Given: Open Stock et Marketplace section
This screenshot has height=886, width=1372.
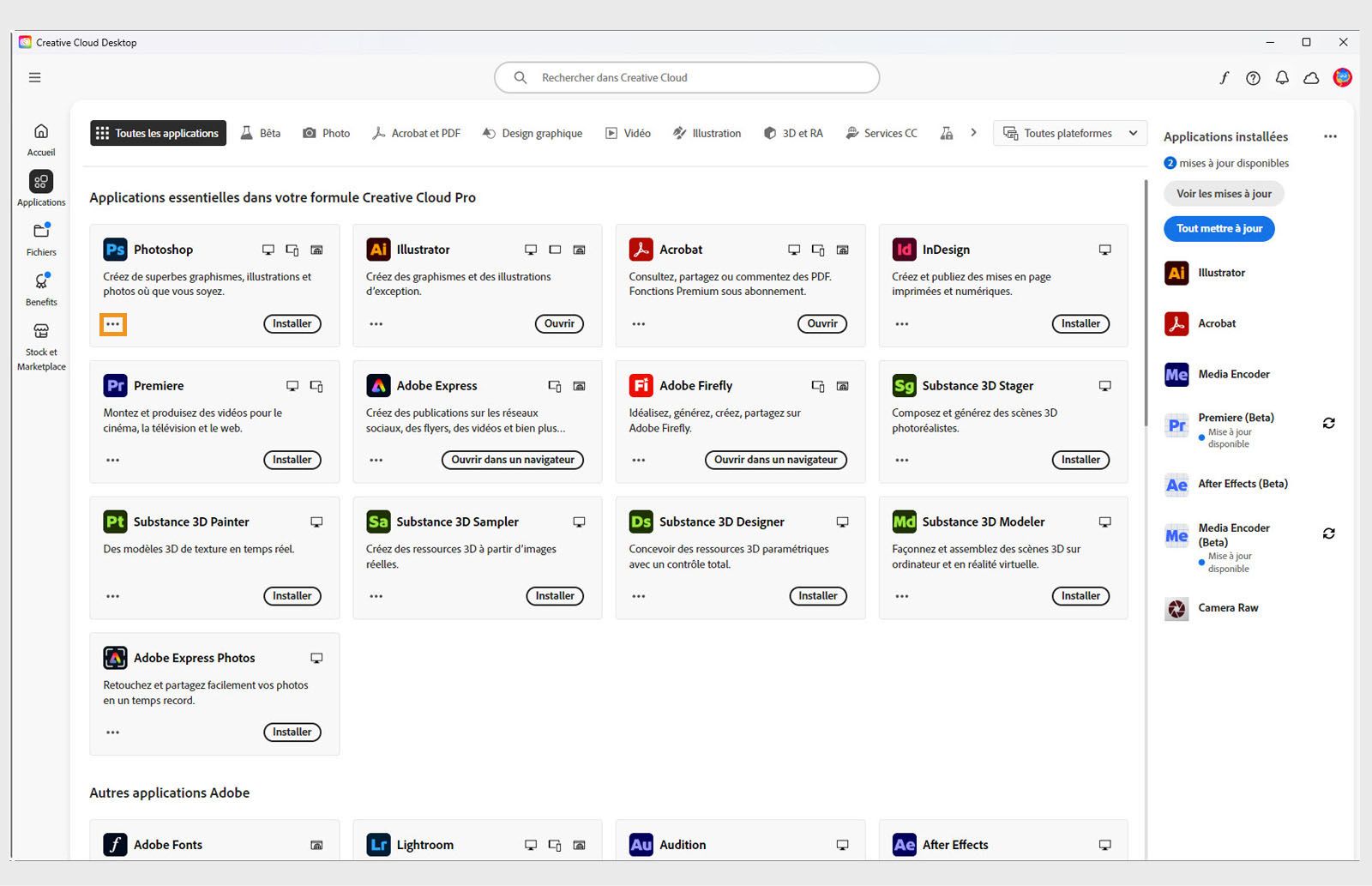Looking at the screenshot, I should click(x=41, y=345).
